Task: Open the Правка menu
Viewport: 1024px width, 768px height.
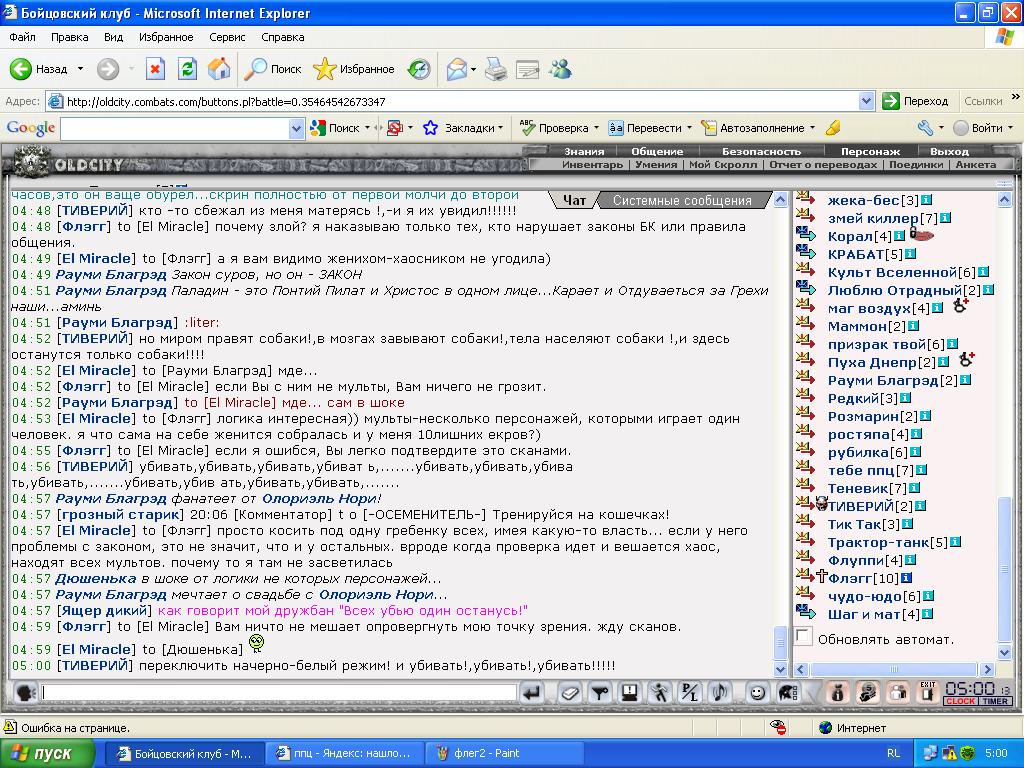Action: pyautogui.click(x=70, y=37)
